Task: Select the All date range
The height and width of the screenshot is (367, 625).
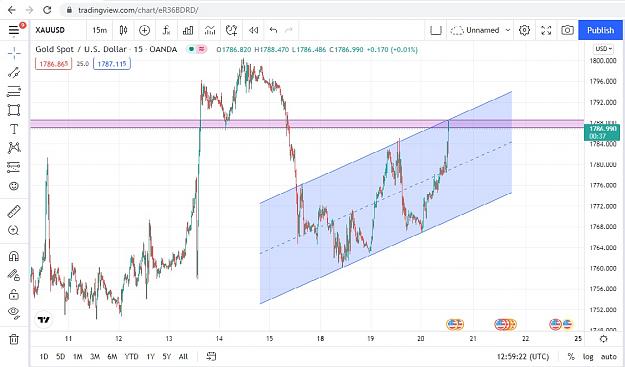Action: click(x=183, y=356)
